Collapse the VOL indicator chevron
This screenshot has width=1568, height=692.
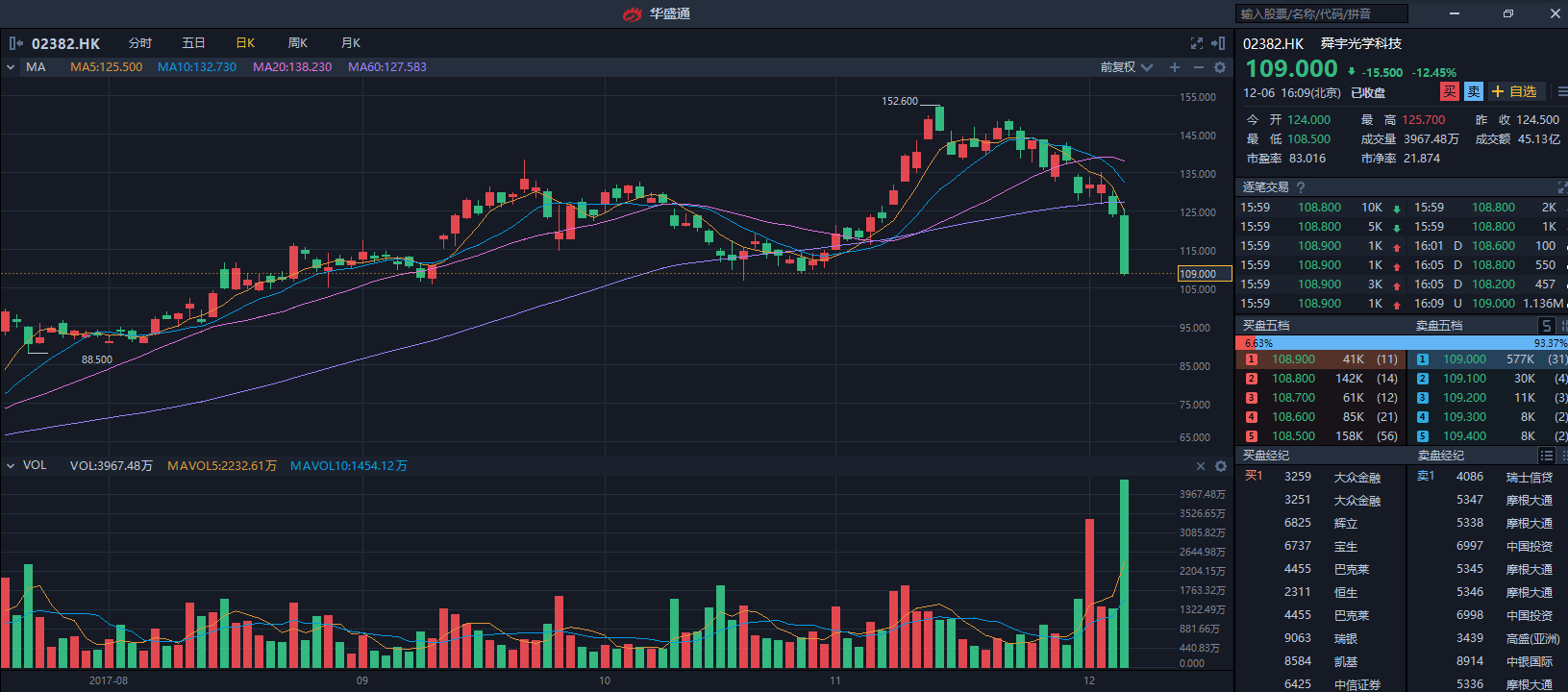pos(11,465)
